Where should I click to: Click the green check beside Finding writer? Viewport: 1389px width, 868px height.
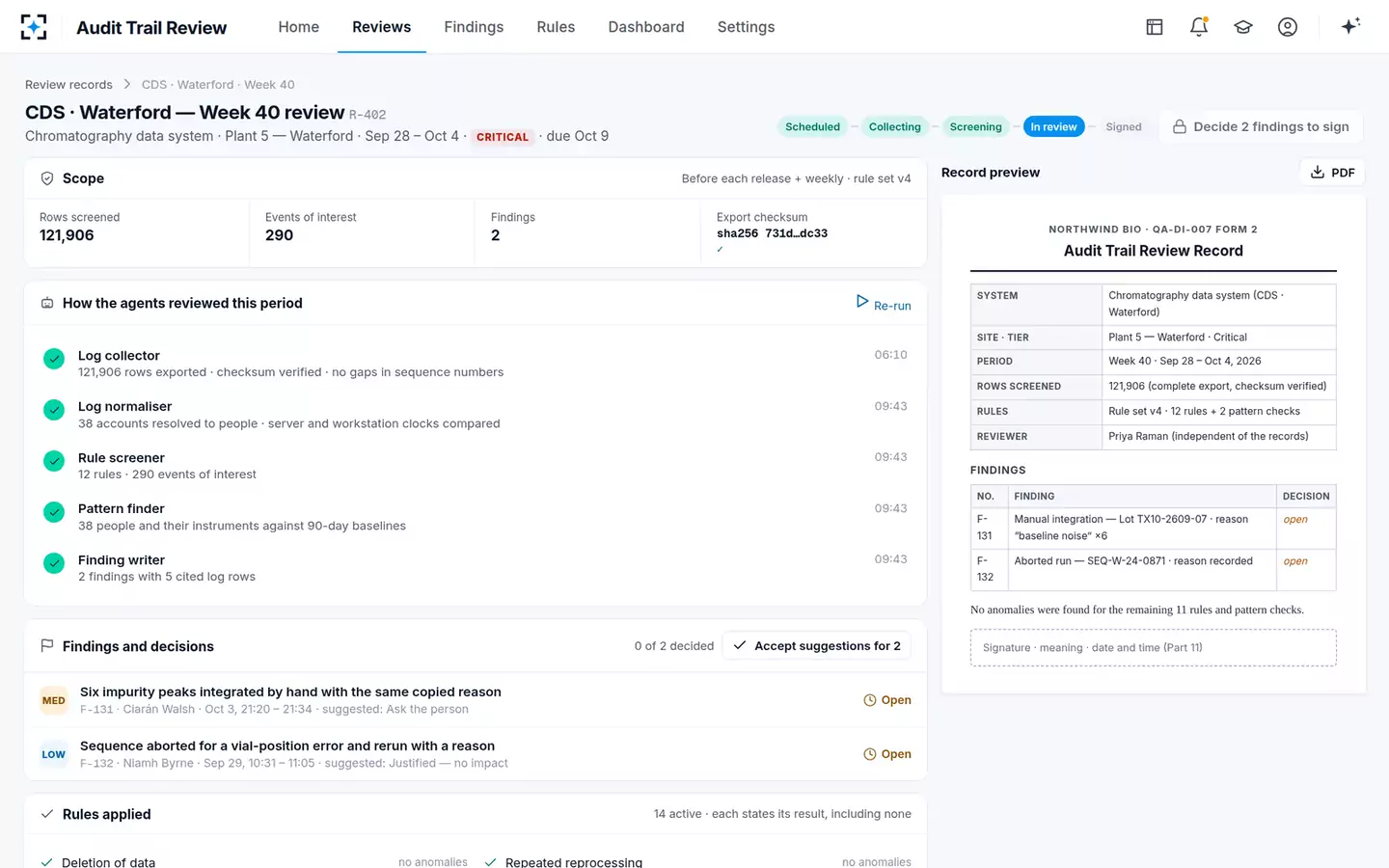54,563
